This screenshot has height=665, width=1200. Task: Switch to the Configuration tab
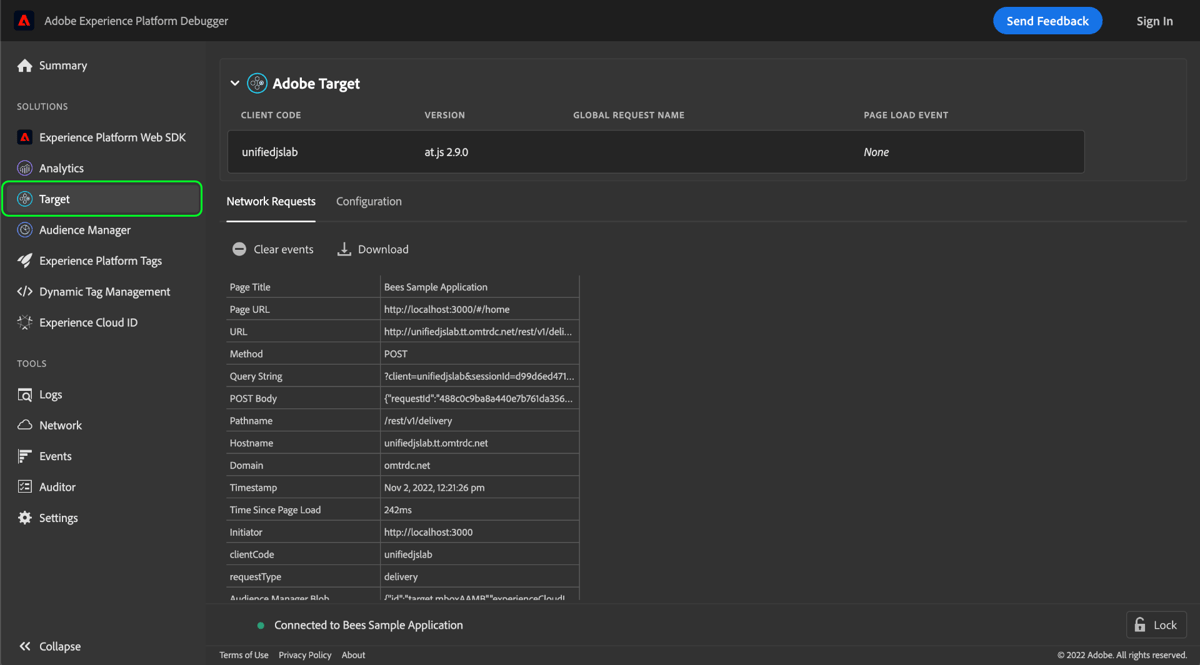click(x=368, y=201)
